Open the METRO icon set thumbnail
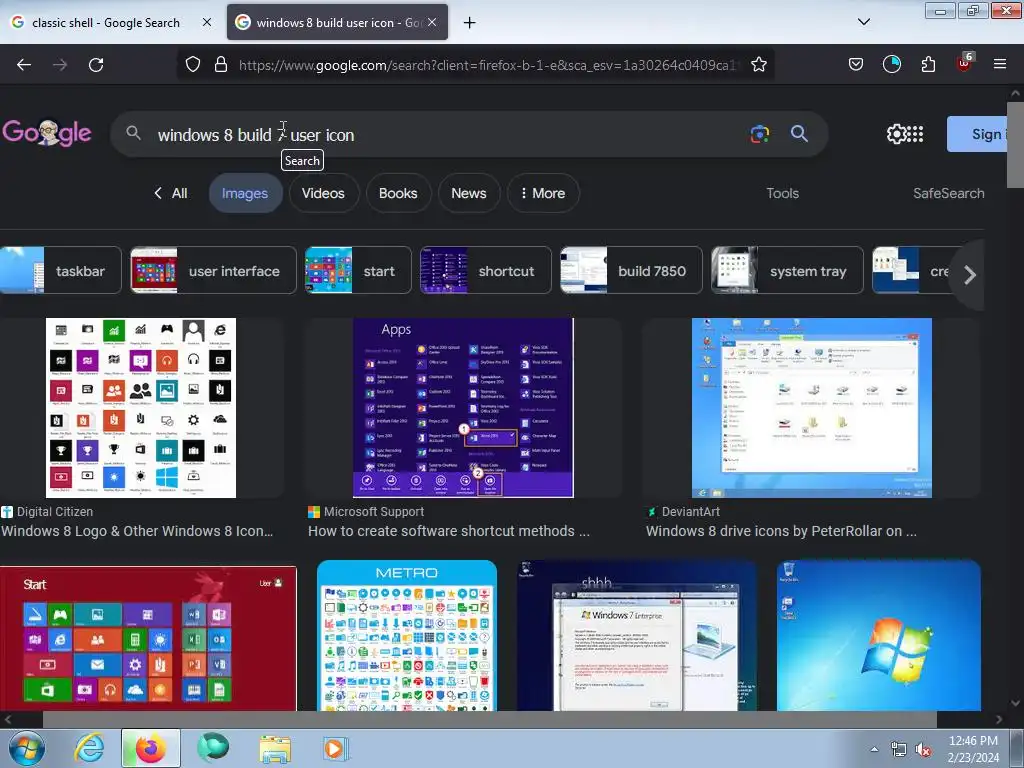The image size is (1024, 768). [x=407, y=635]
